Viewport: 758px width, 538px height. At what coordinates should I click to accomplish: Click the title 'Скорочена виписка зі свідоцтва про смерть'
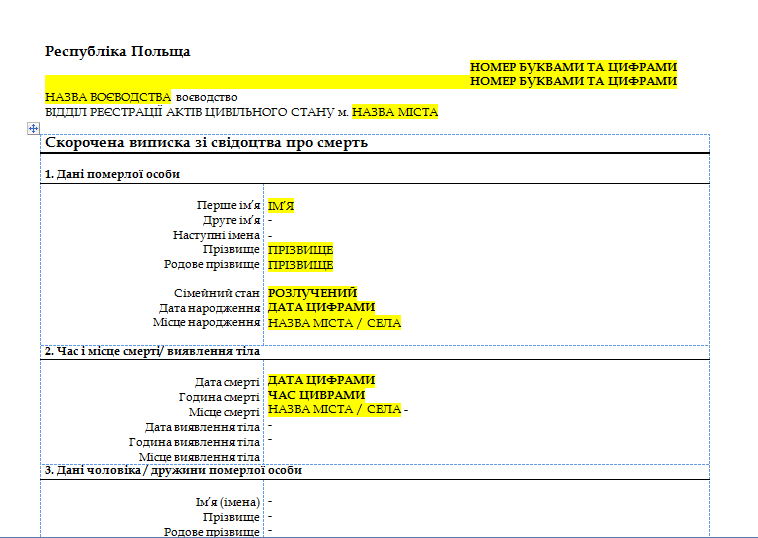[x=206, y=143]
